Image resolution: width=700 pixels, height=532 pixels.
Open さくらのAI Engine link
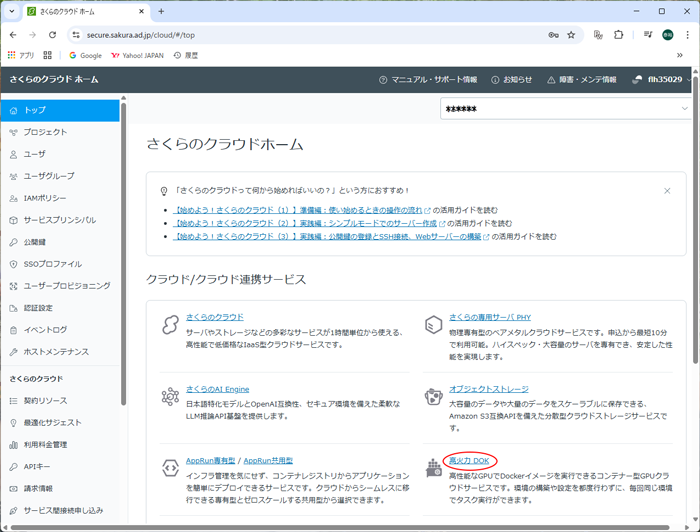point(217,389)
